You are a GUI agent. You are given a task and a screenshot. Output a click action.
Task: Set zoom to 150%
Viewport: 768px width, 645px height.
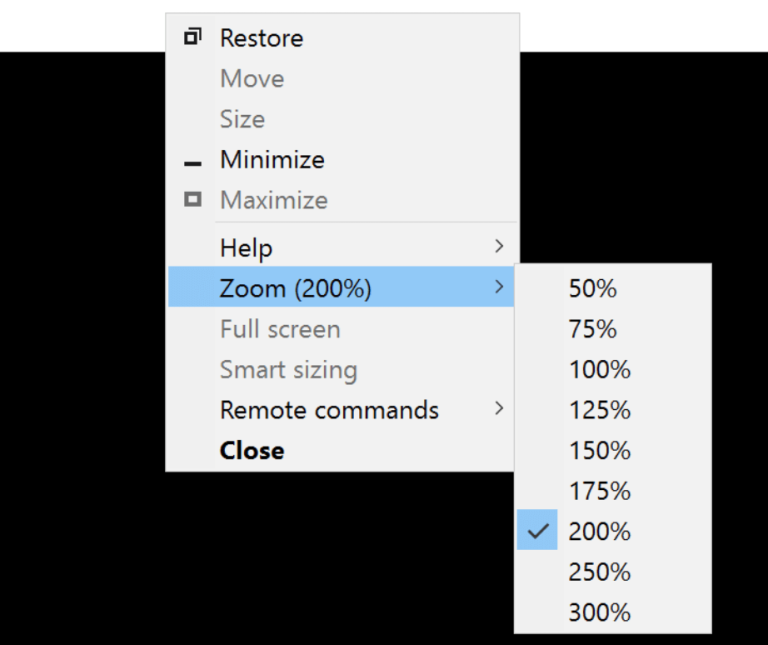pyautogui.click(x=613, y=450)
